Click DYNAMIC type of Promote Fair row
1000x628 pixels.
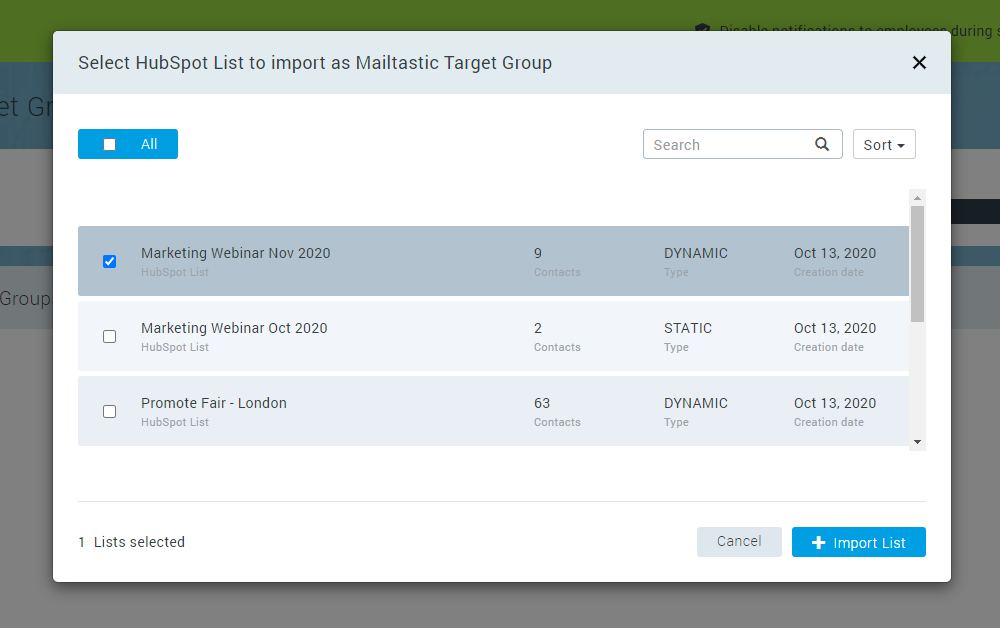(695, 403)
